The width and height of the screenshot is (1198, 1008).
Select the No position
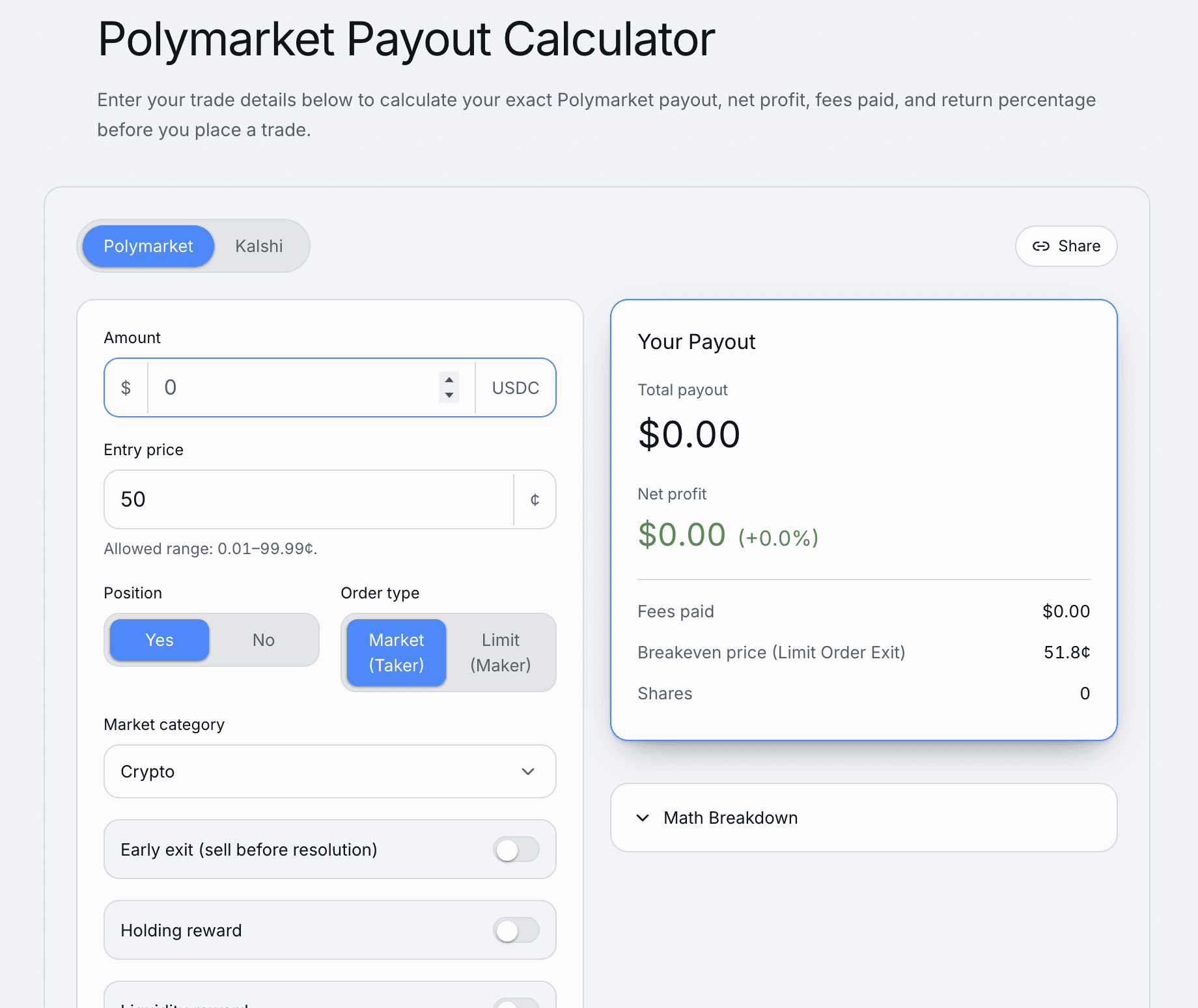(x=264, y=640)
